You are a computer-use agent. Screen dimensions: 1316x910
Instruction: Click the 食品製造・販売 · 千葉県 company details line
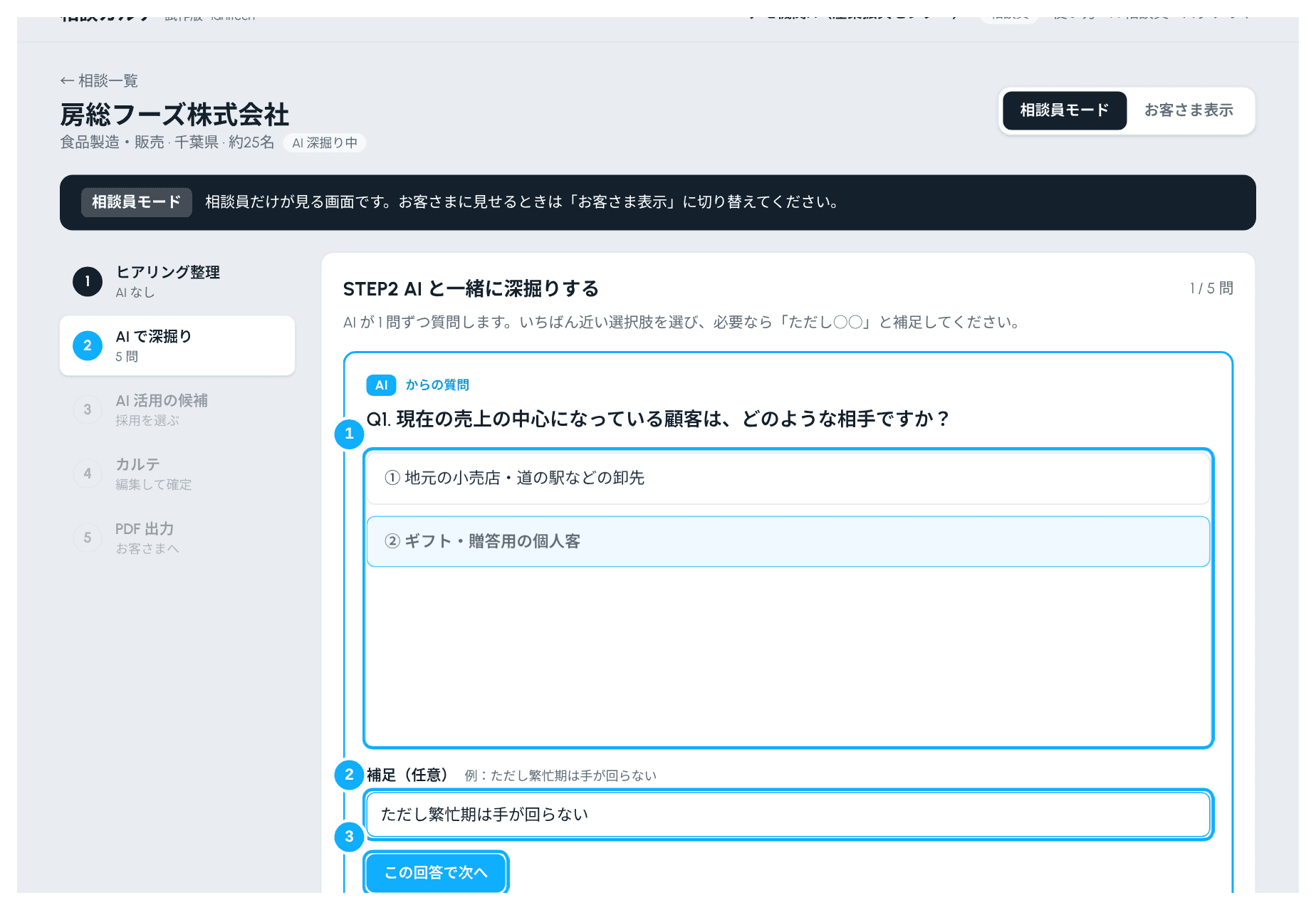click(x=167, y=142)
